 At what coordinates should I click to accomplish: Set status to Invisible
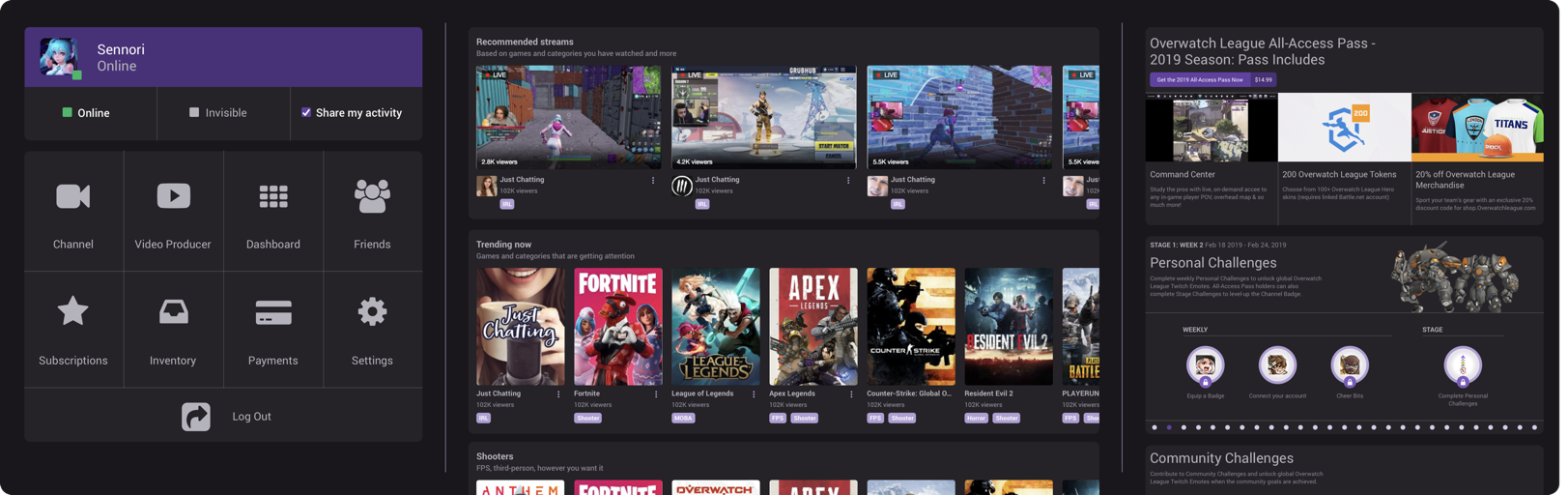pos(223,113)
